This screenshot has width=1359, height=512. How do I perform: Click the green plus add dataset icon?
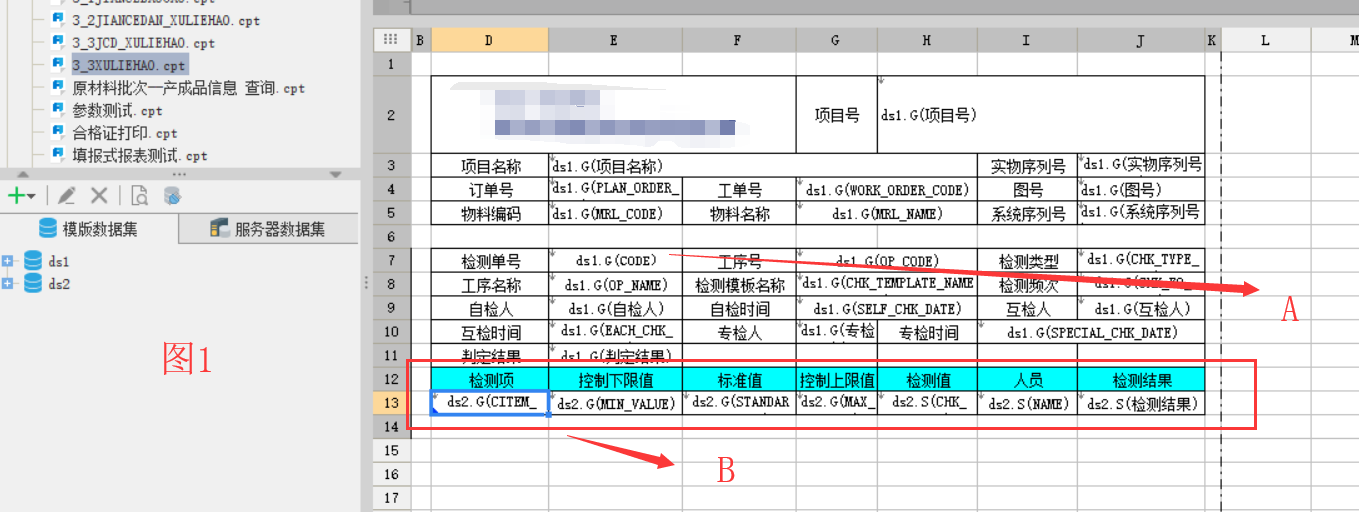(x=16, y=196)
